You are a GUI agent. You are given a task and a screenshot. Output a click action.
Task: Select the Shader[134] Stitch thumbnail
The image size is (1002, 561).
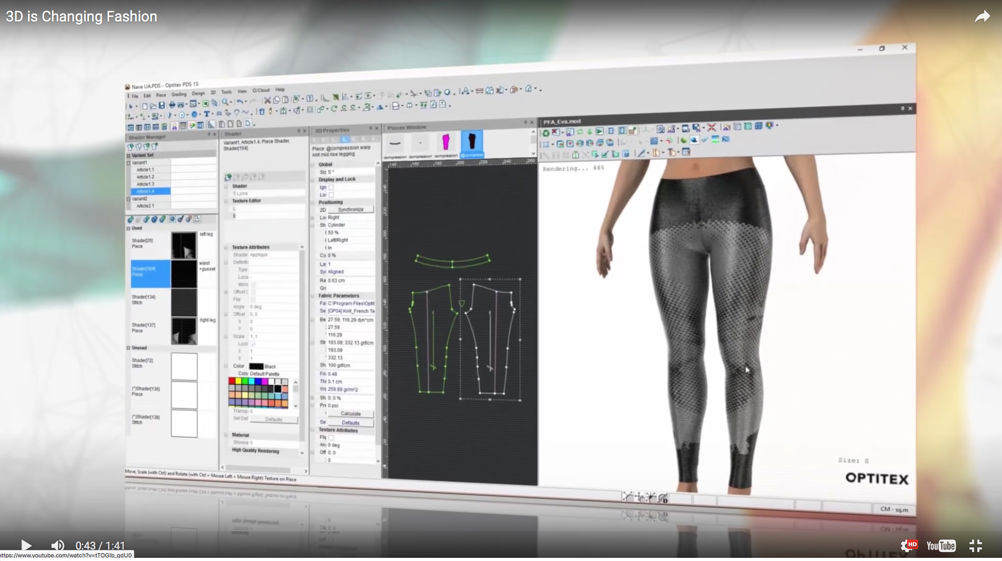point(184,303)
